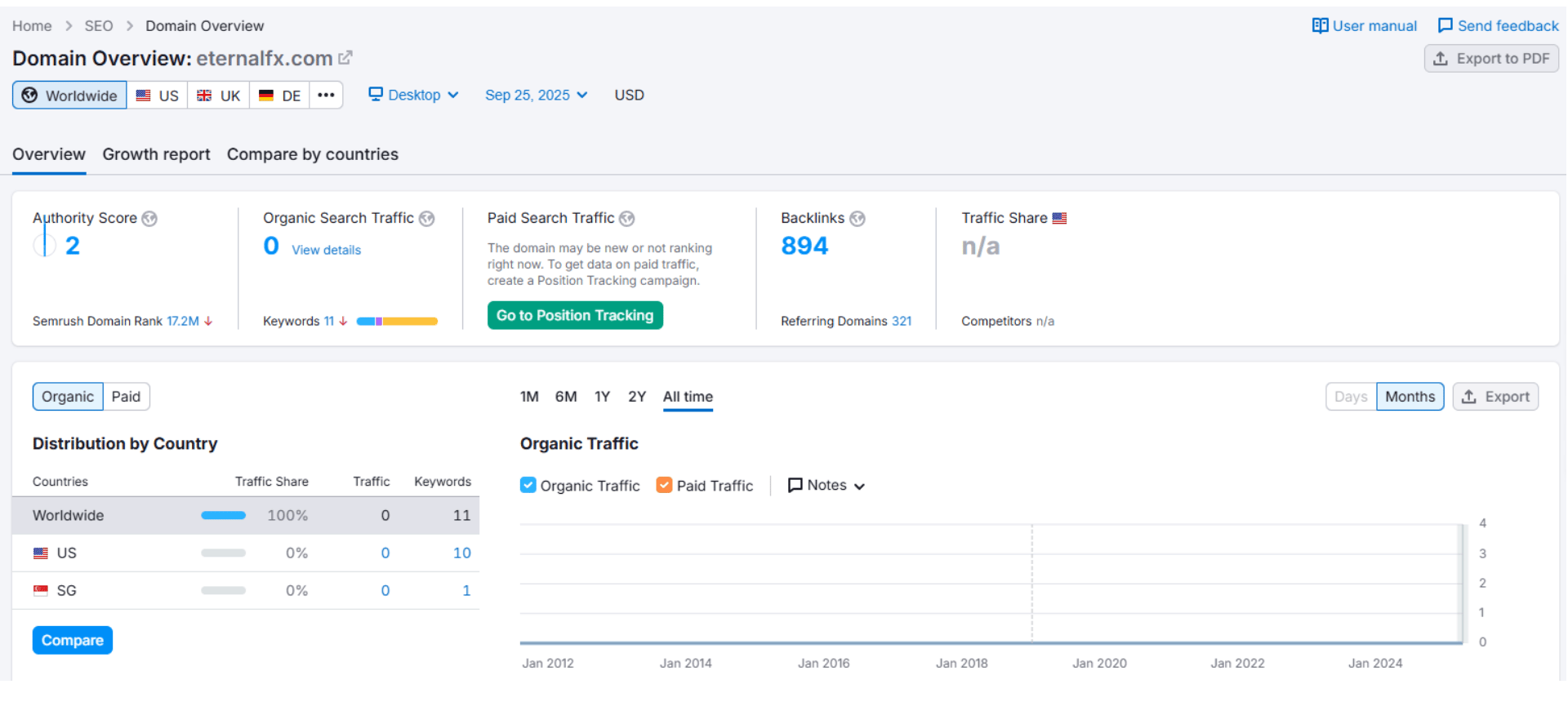Open US keywords count 10

pos(461,553)
